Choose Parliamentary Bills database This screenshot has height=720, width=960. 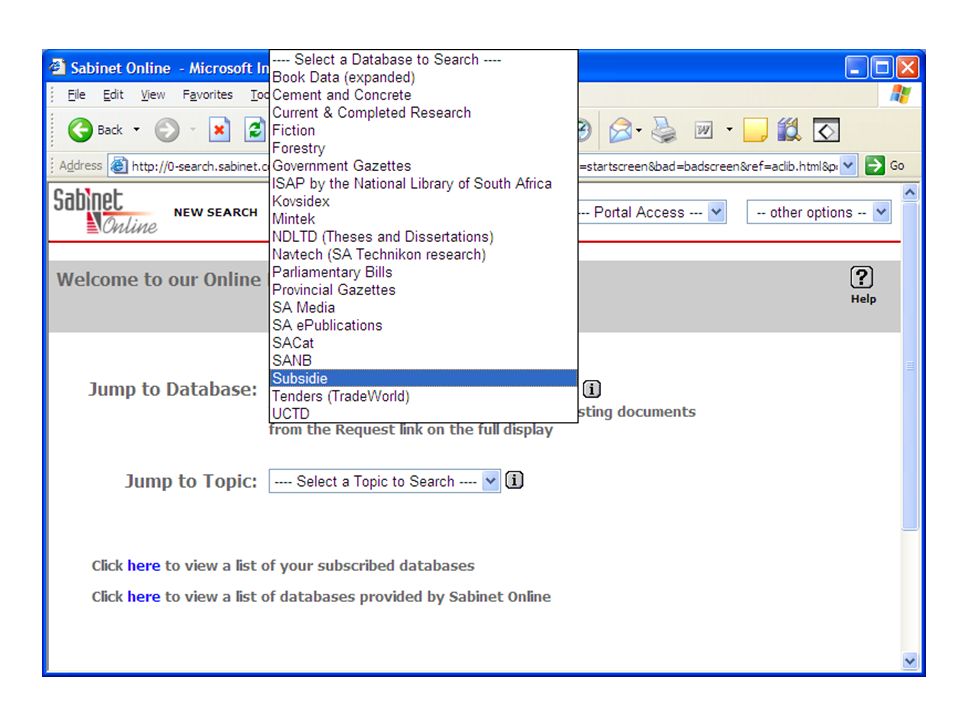click(423, 272)
